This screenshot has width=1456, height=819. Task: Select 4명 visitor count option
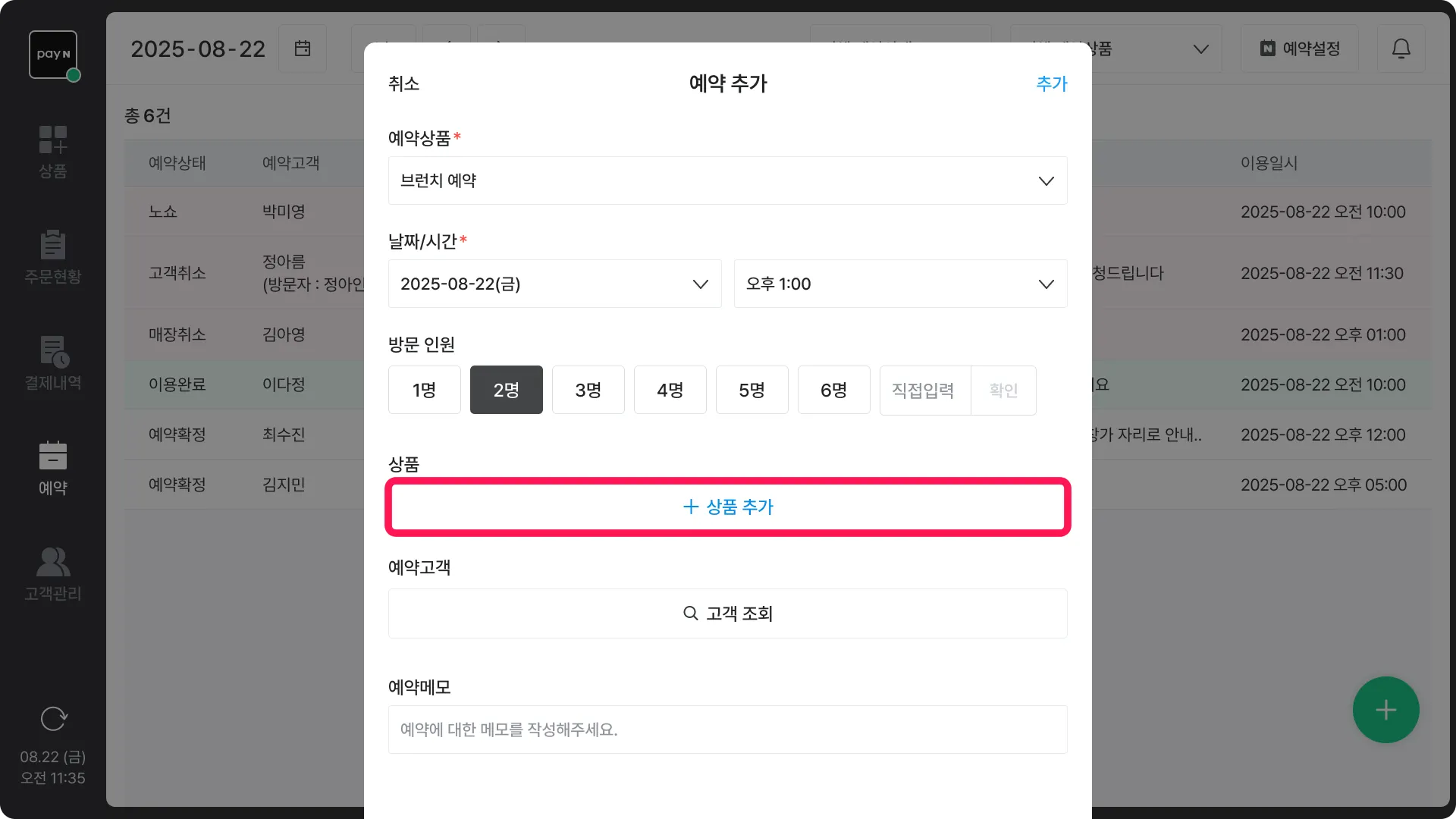pyautogui.click(x=670, y=390)
